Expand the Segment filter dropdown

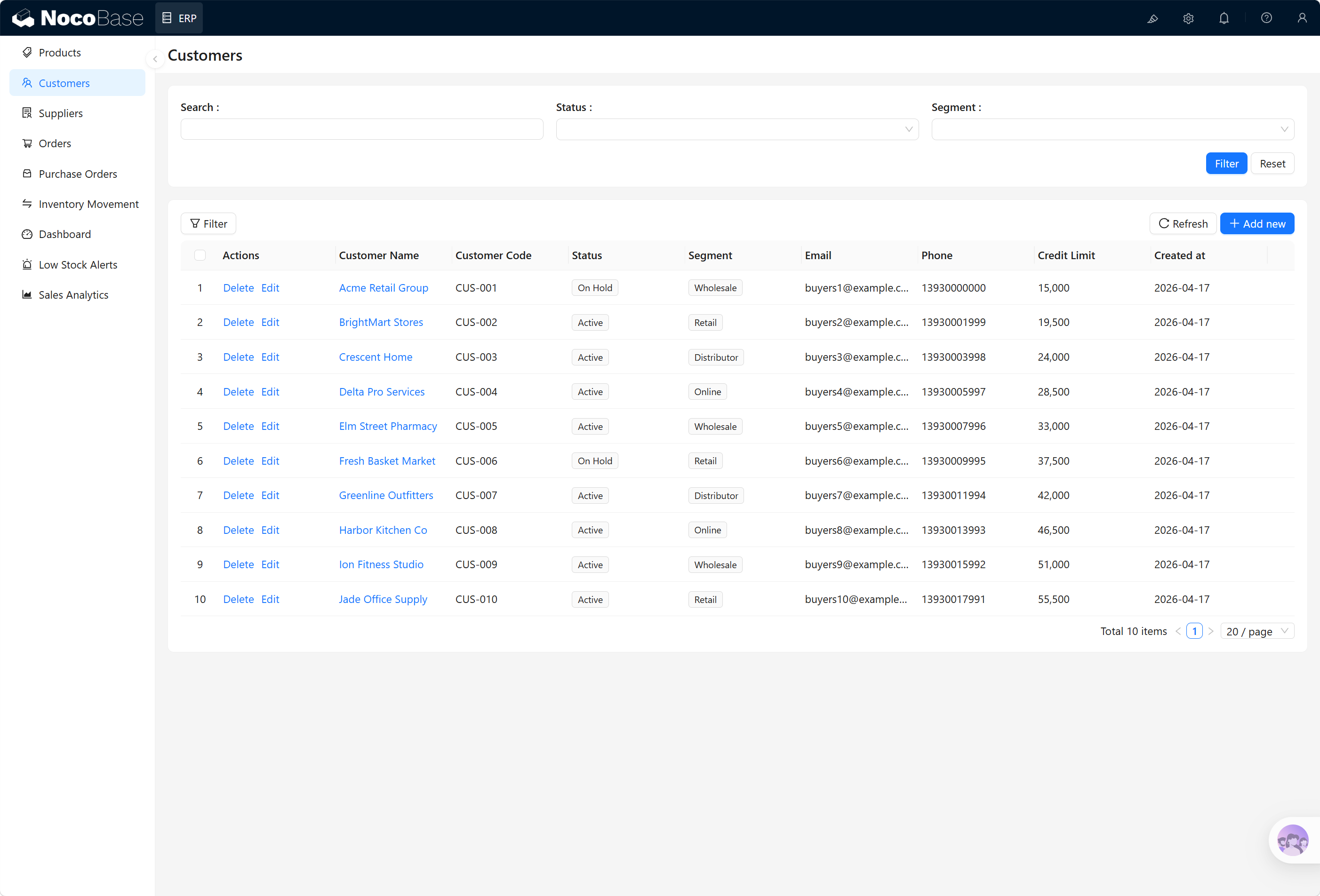tap(1112, 129)
